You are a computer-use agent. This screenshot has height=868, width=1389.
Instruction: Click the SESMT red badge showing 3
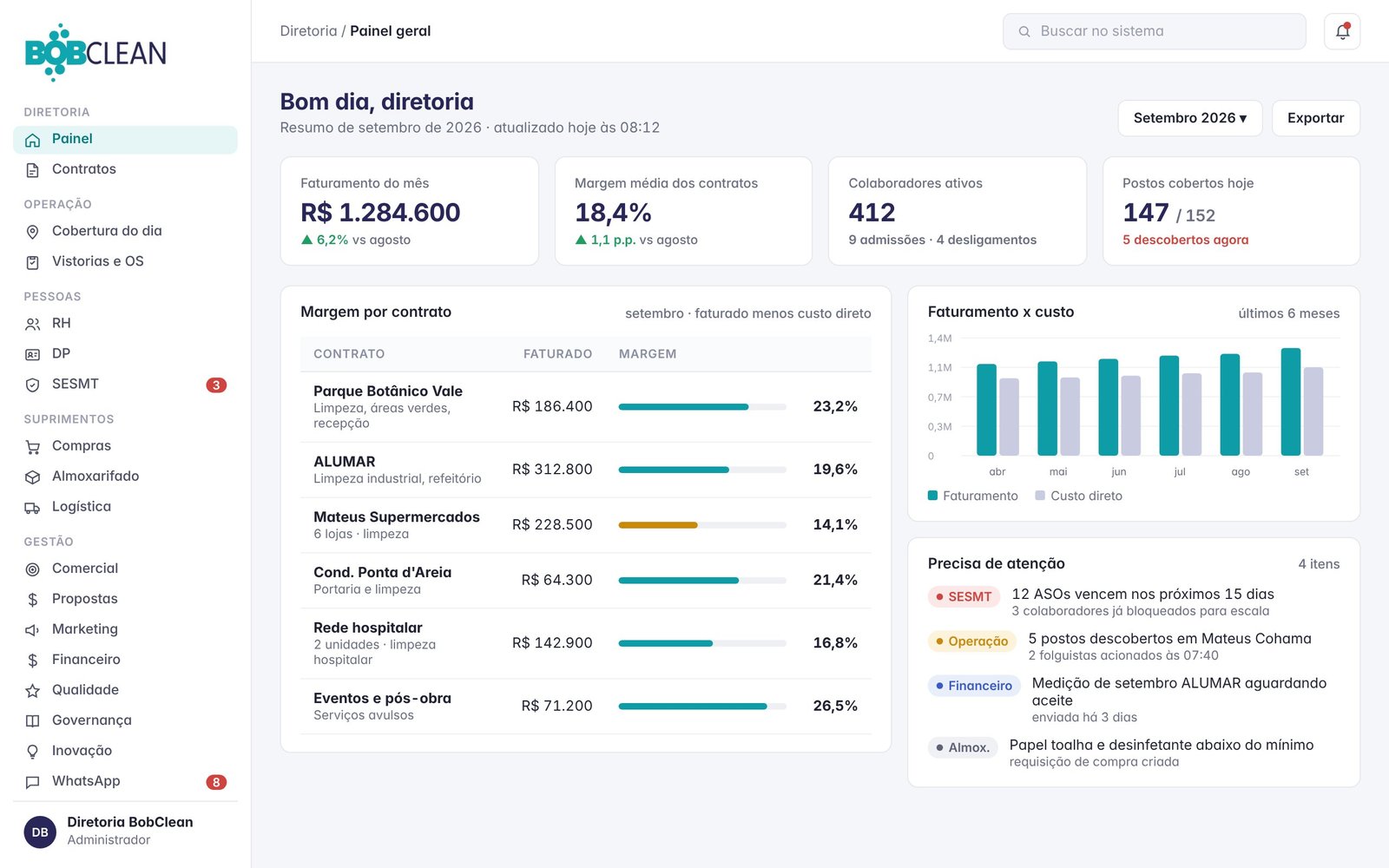click(216, 385)
